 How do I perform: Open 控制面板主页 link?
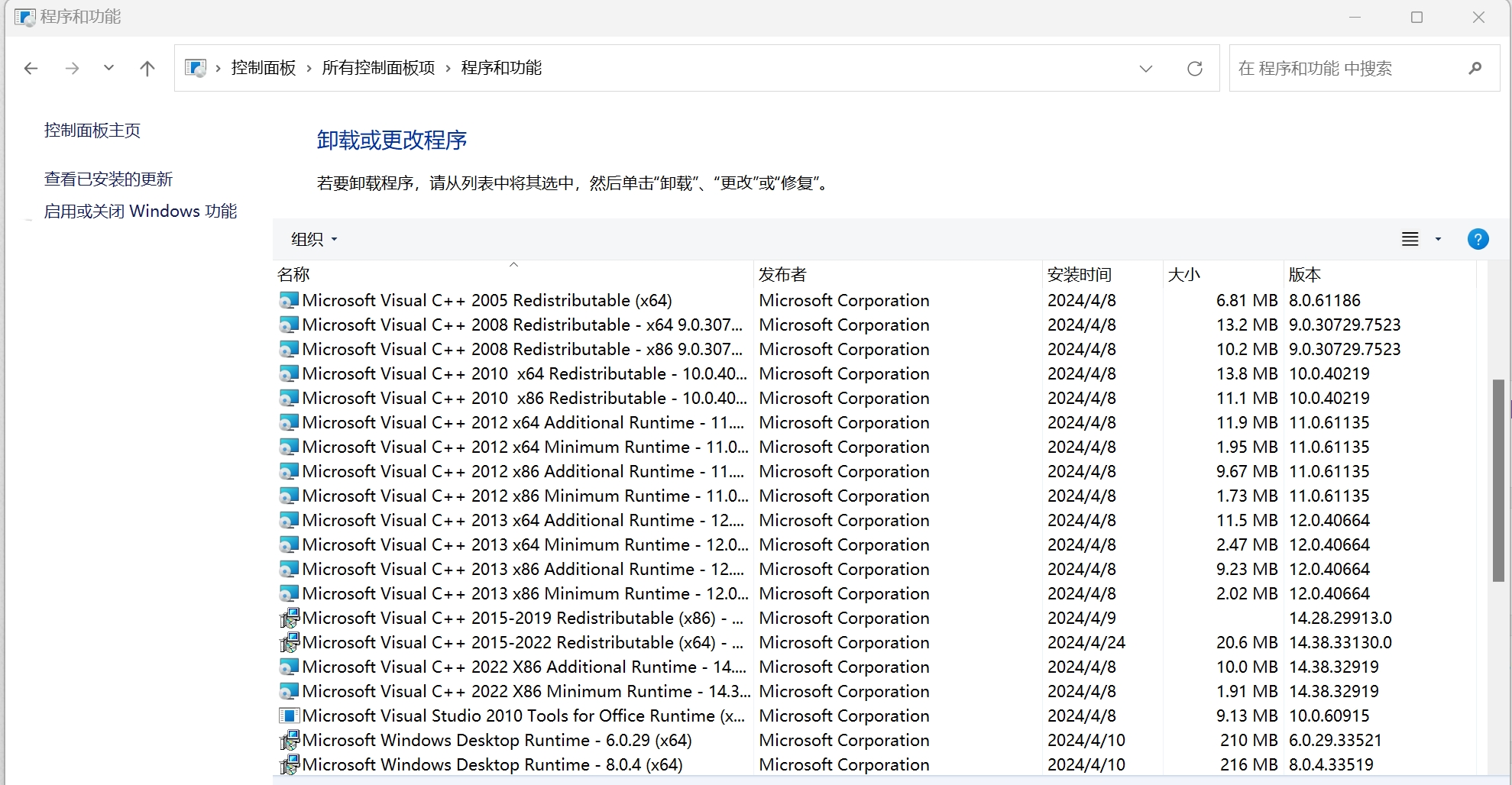[x=92, y=131]
